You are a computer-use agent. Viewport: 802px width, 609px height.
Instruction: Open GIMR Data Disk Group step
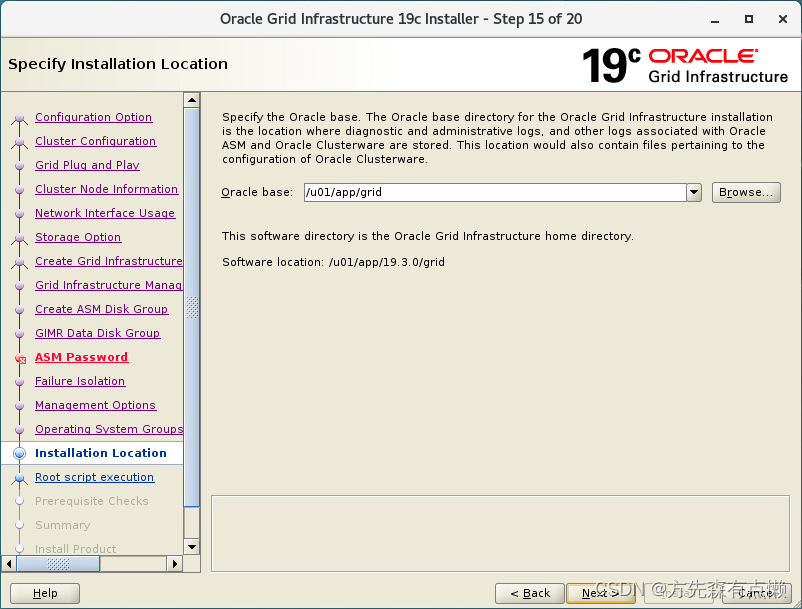coord(98,333)
